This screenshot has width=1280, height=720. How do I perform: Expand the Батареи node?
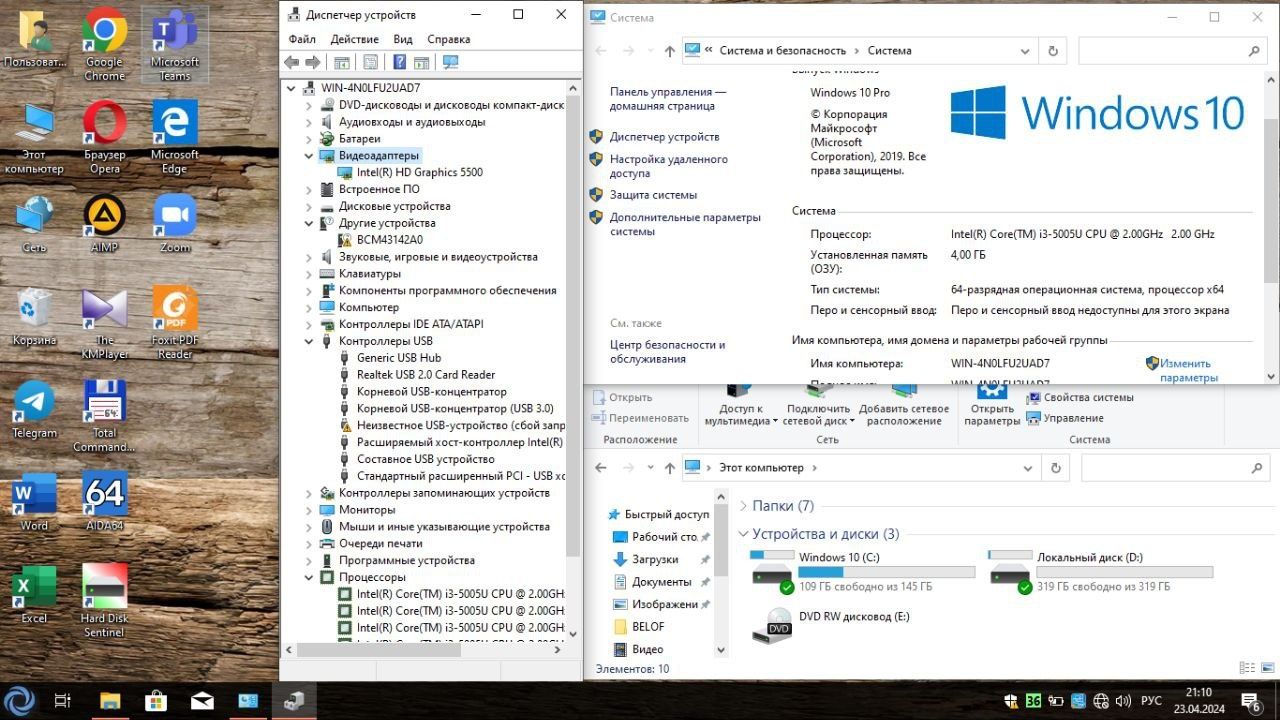click(x=309, y=138)
